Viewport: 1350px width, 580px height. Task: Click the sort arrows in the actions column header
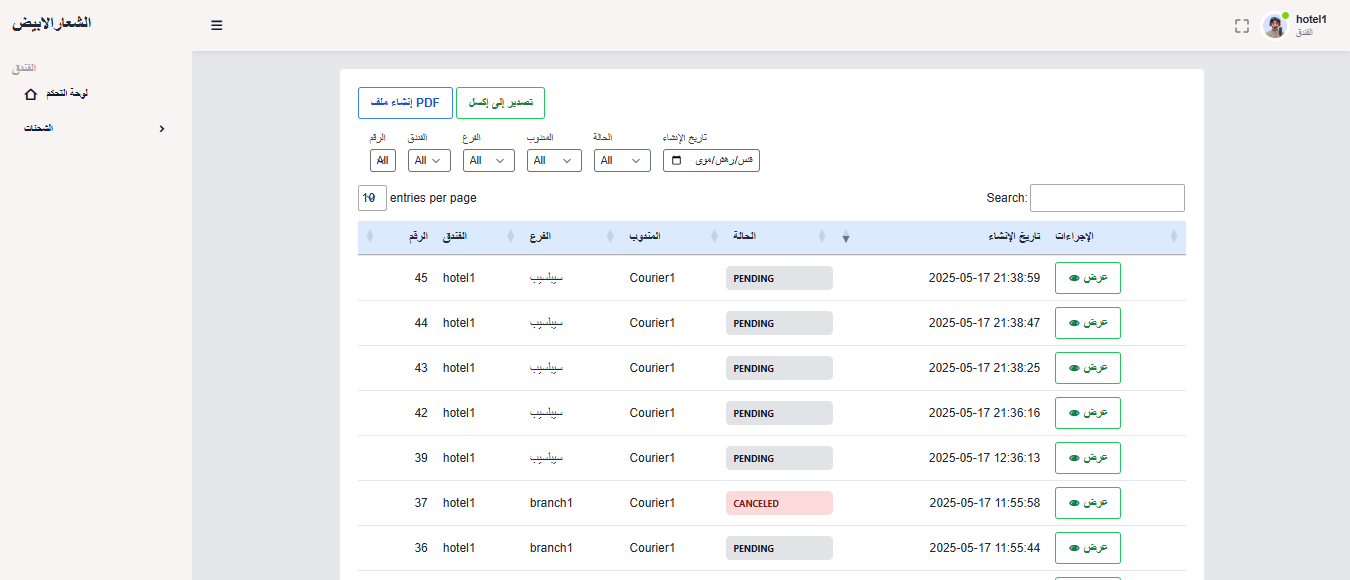pos(1173,237)
